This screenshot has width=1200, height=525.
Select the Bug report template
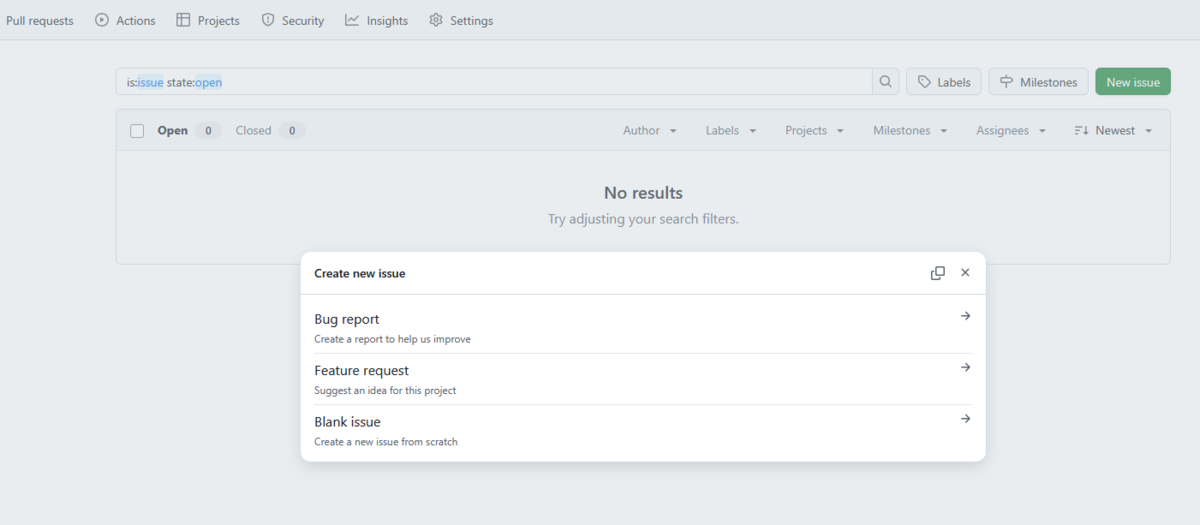pyautogui.click(x=347, y=320)
